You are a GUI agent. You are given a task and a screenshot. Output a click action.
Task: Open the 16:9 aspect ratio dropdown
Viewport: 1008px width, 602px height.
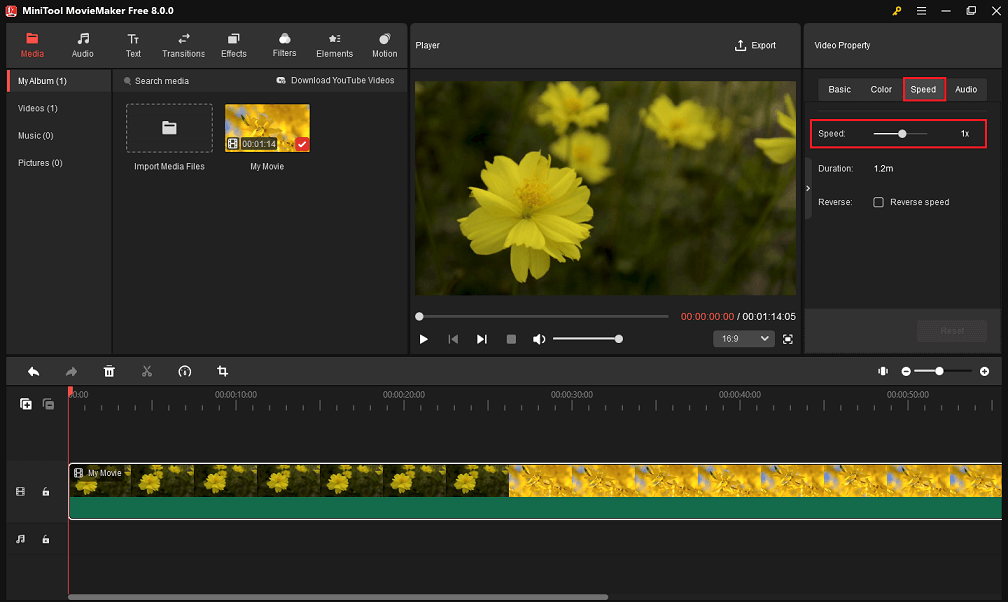coord(744,339)
